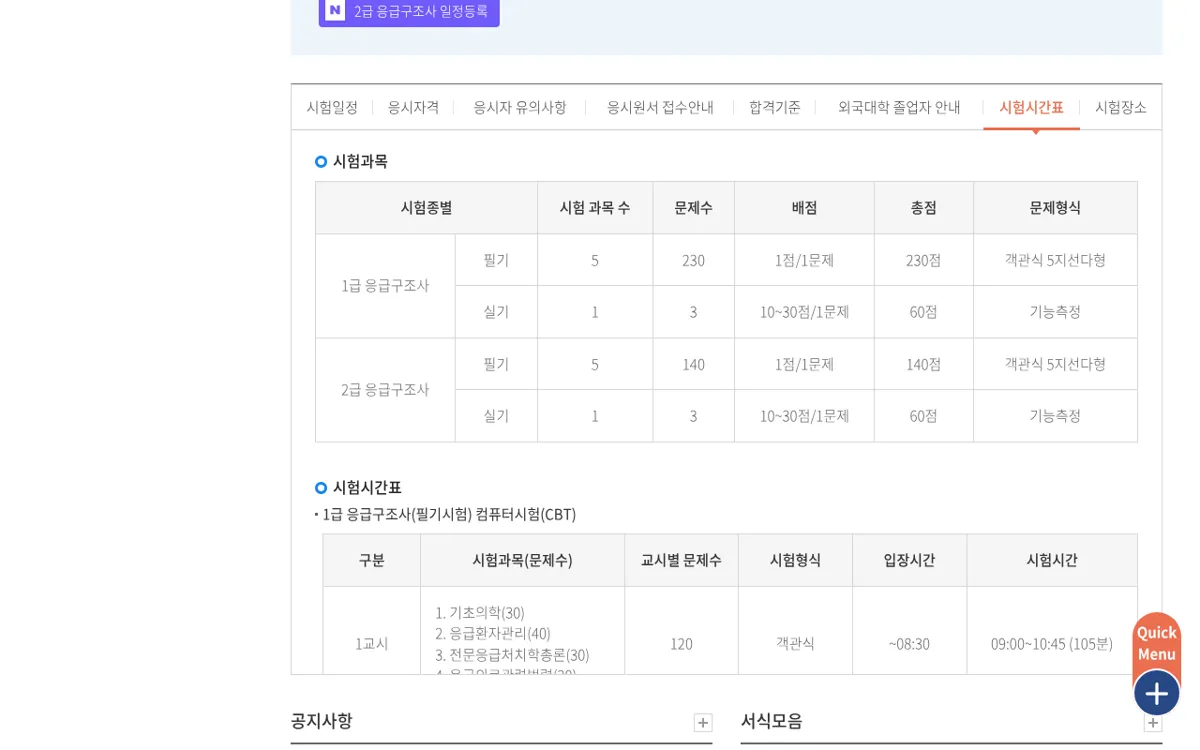Click the N icon on the schedule button
This screenshot has height=750, width=1200.
[335, 10]
